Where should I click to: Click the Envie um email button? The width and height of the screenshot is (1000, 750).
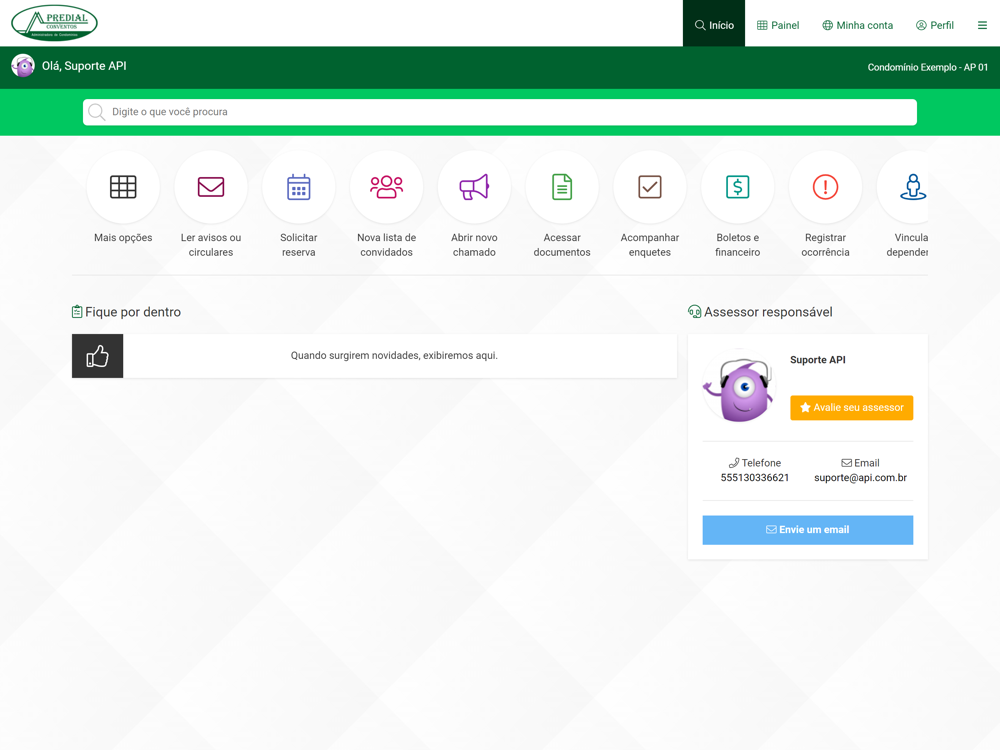807,530
